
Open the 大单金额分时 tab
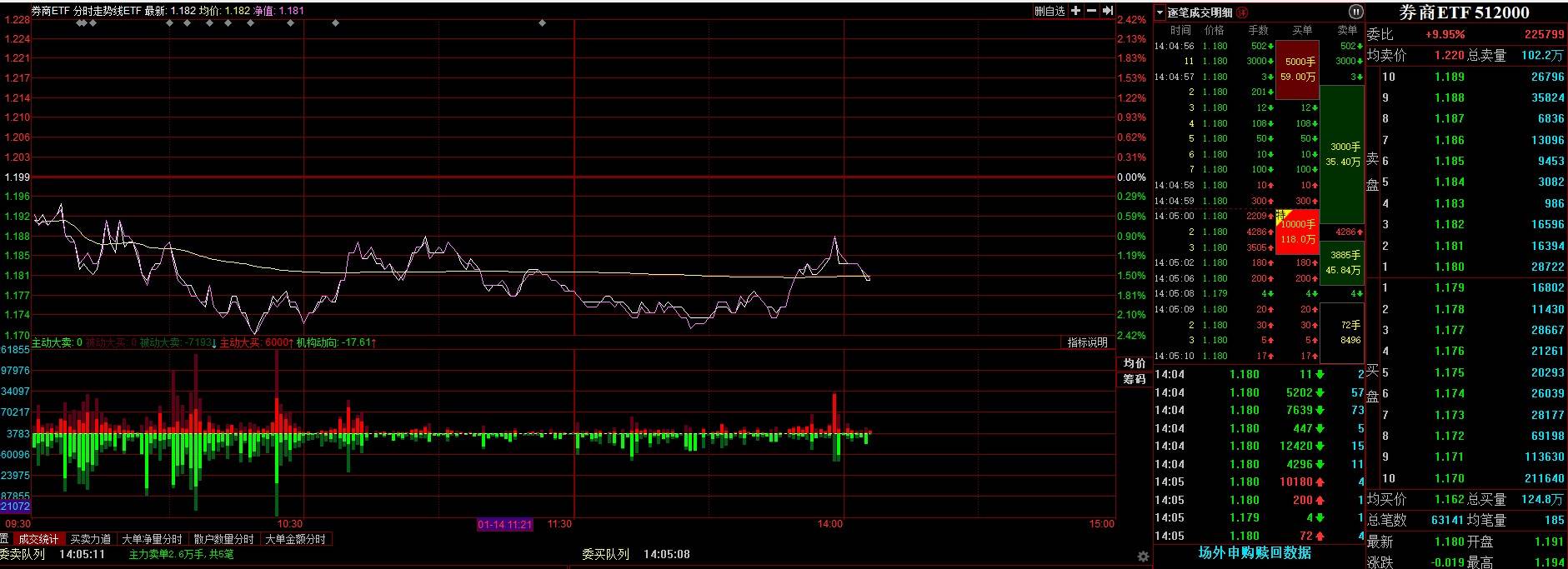(x=296, y=539)
